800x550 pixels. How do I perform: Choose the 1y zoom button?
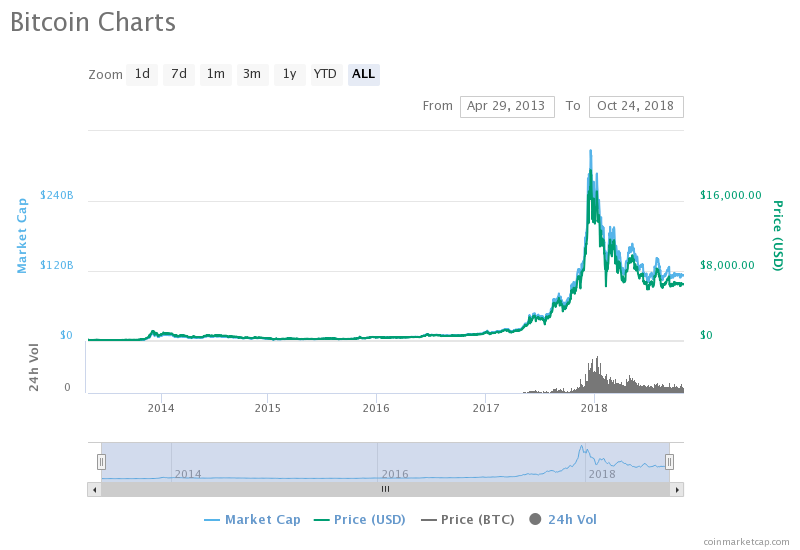click(x=290, y=74)
